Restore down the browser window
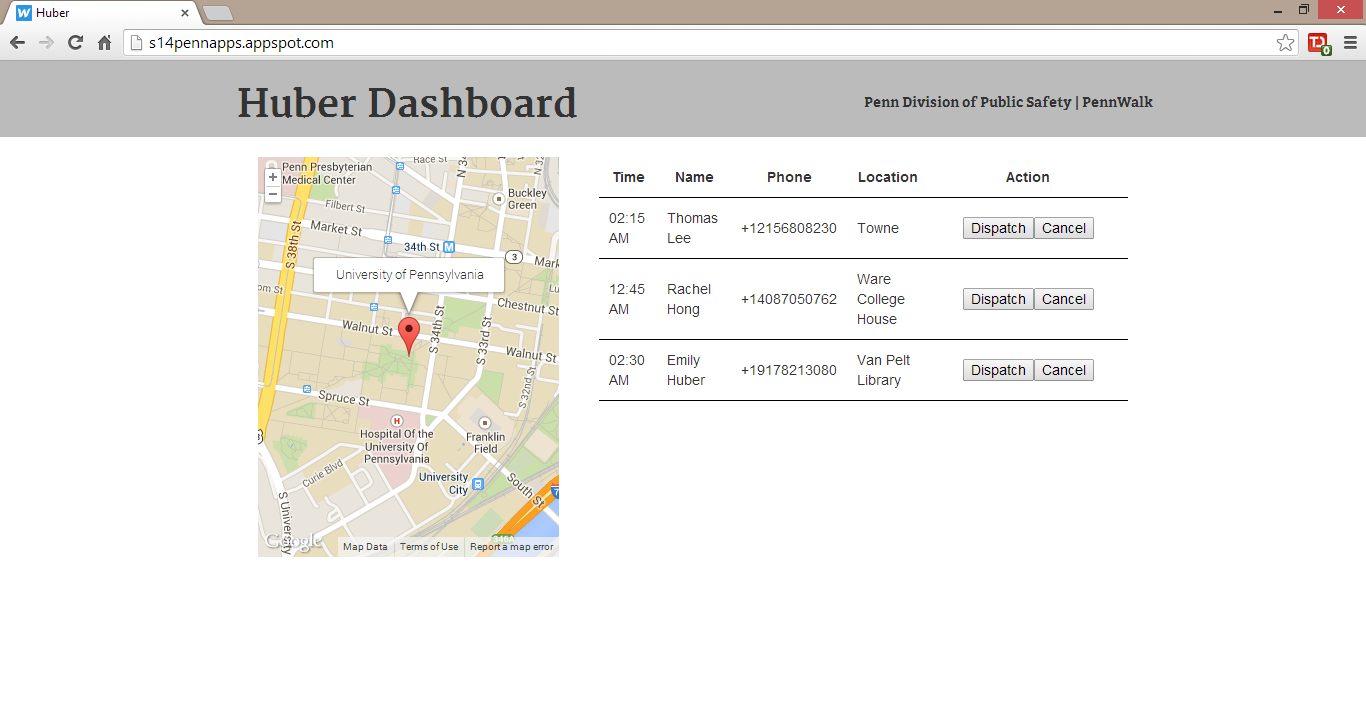The width and height of the screenshot is (1366, 726). pos(1304,10)
